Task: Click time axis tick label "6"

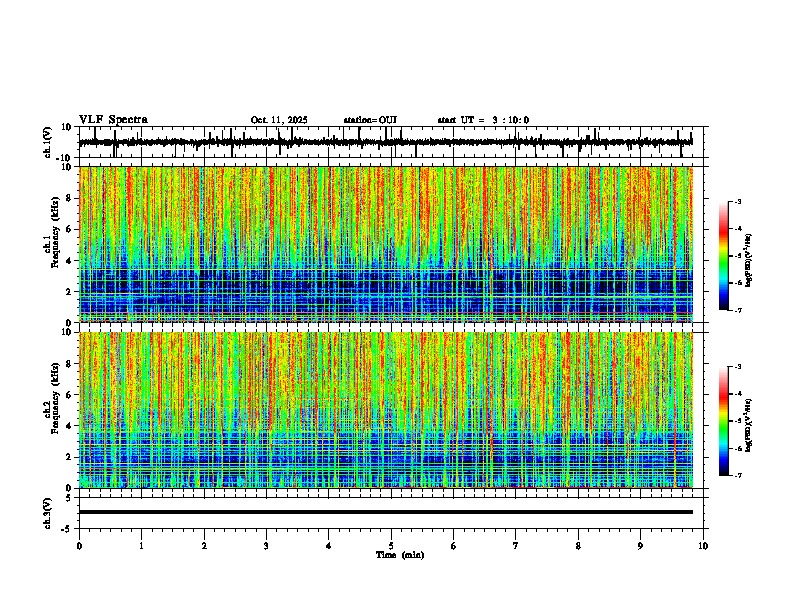Action: (454, 546)
